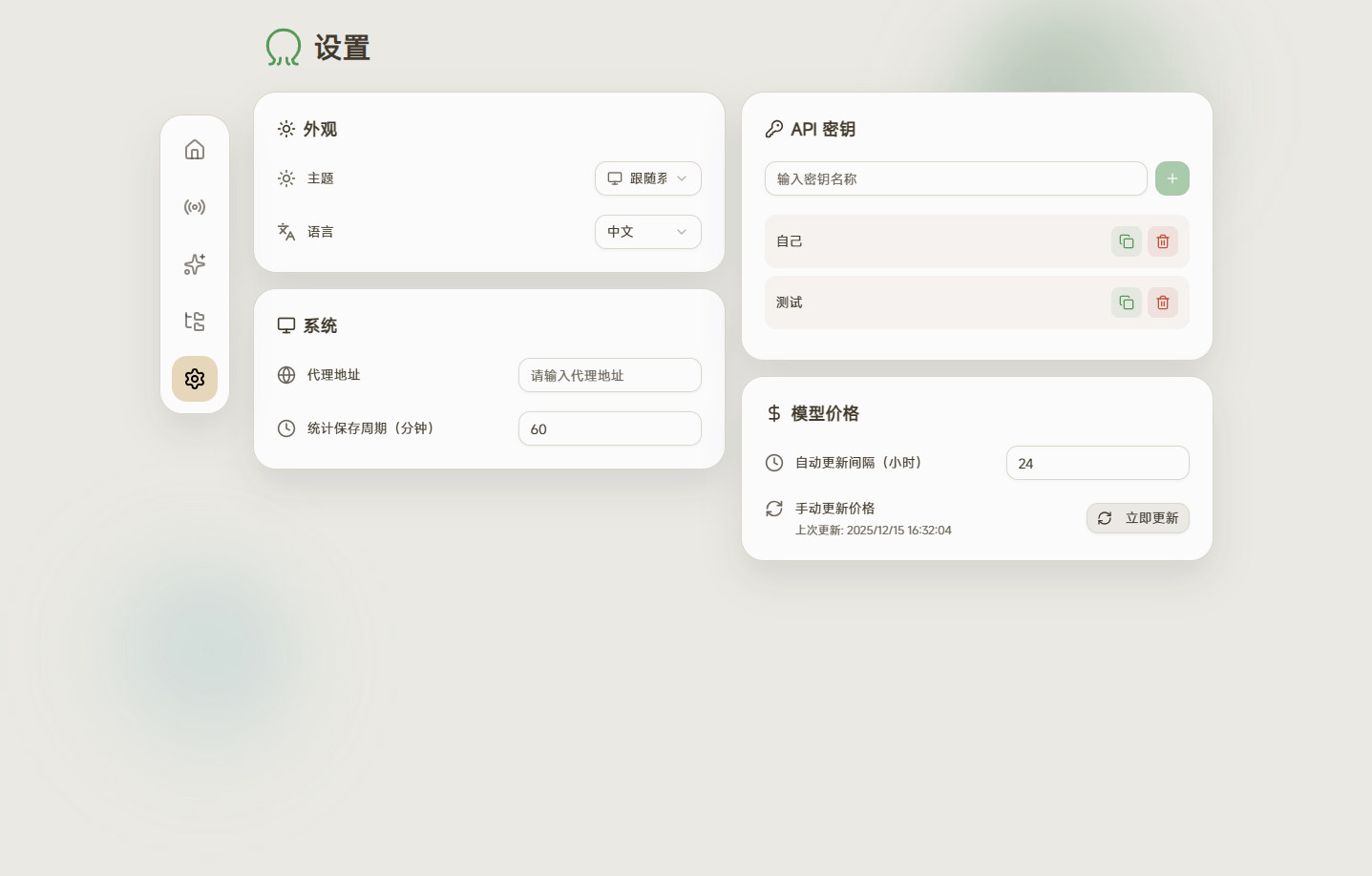This screenshot has height=876, width=1372.
Task: Select the settings gear sidebar icon
Action: 194,379
